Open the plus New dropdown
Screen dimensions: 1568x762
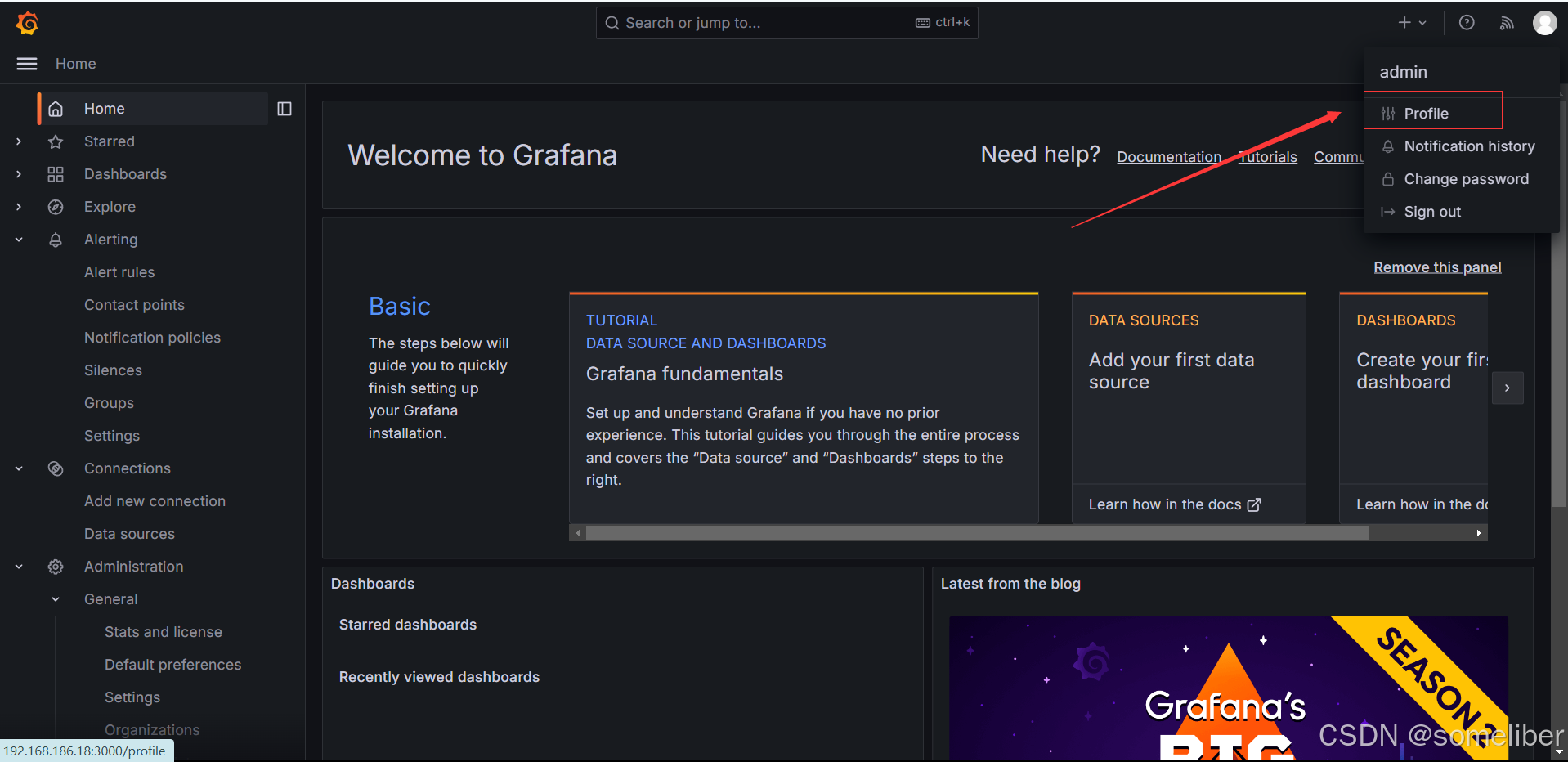[1412, 23]
